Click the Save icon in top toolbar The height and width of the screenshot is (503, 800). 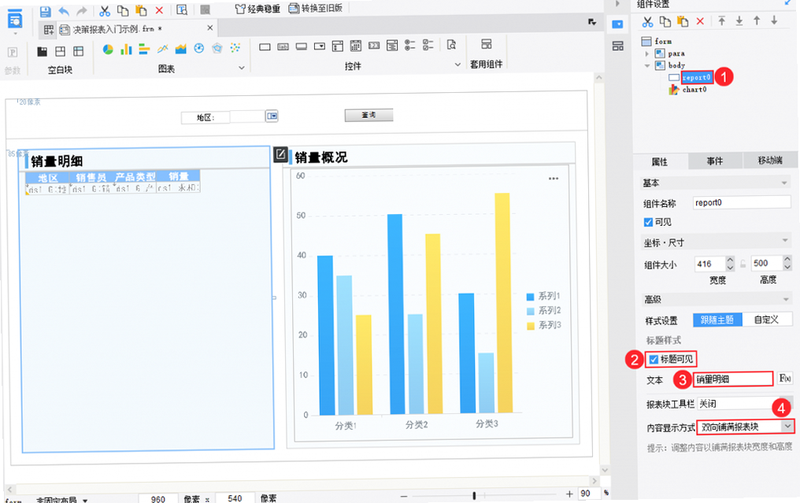[x=45, y=11]
